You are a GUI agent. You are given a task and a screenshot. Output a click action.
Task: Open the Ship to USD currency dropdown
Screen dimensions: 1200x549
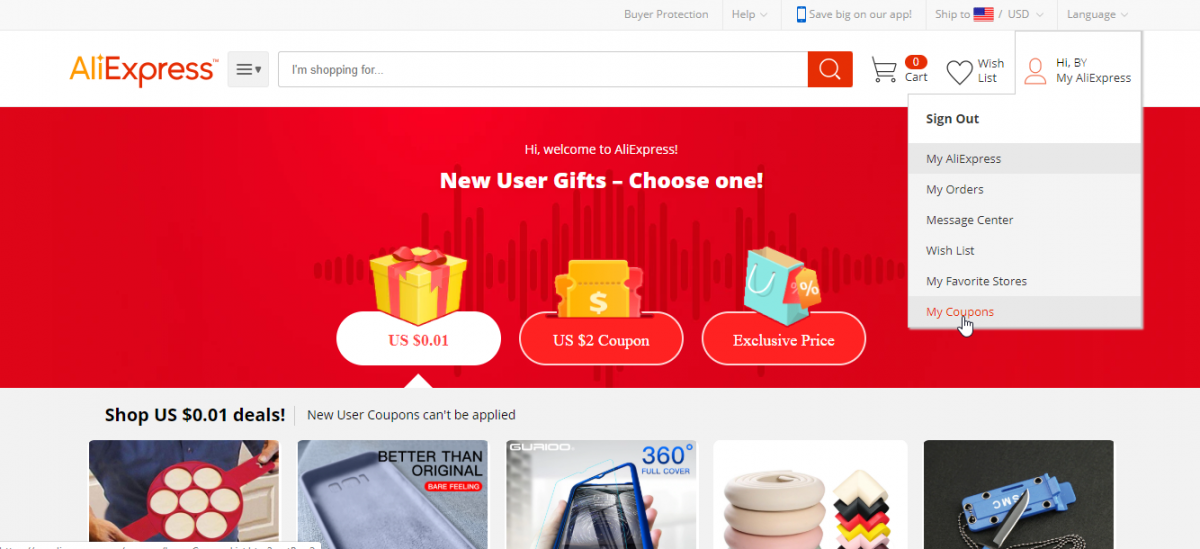989,14
